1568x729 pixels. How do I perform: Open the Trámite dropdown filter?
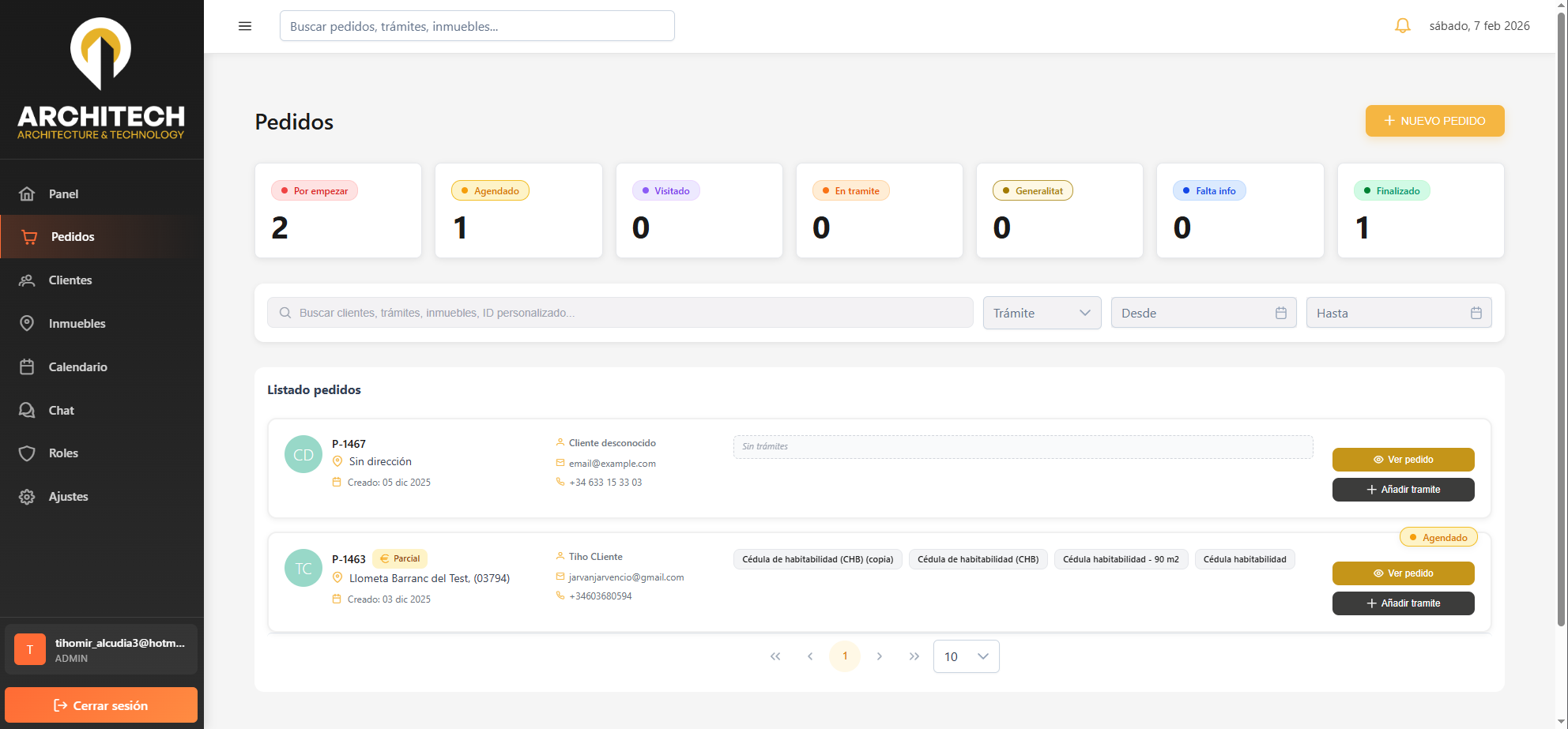(x=1042, y=313)
